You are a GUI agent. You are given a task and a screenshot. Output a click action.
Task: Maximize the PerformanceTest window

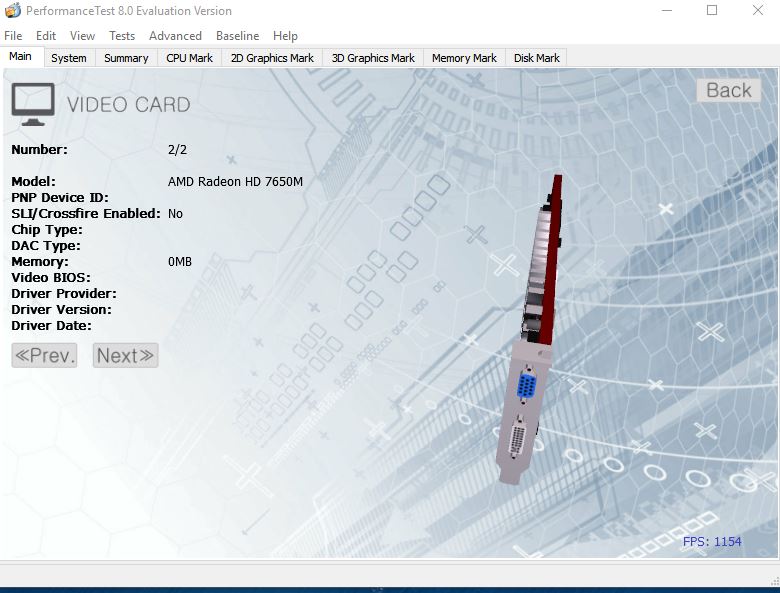712,10
